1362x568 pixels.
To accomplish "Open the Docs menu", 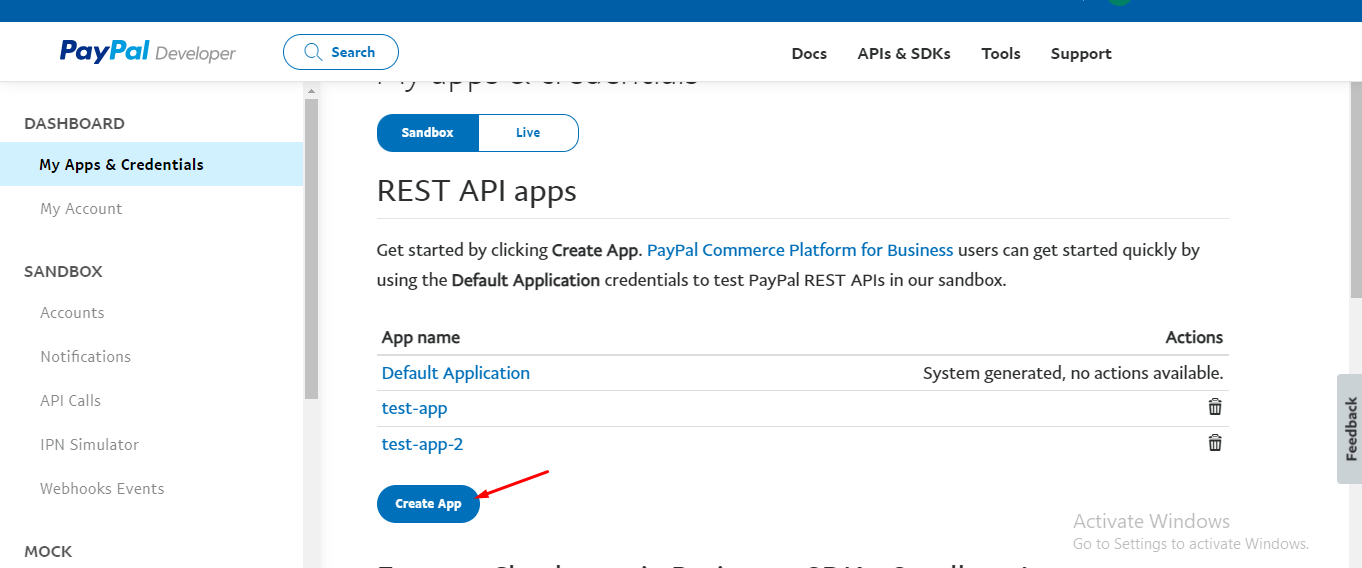I will coord(809,54).
